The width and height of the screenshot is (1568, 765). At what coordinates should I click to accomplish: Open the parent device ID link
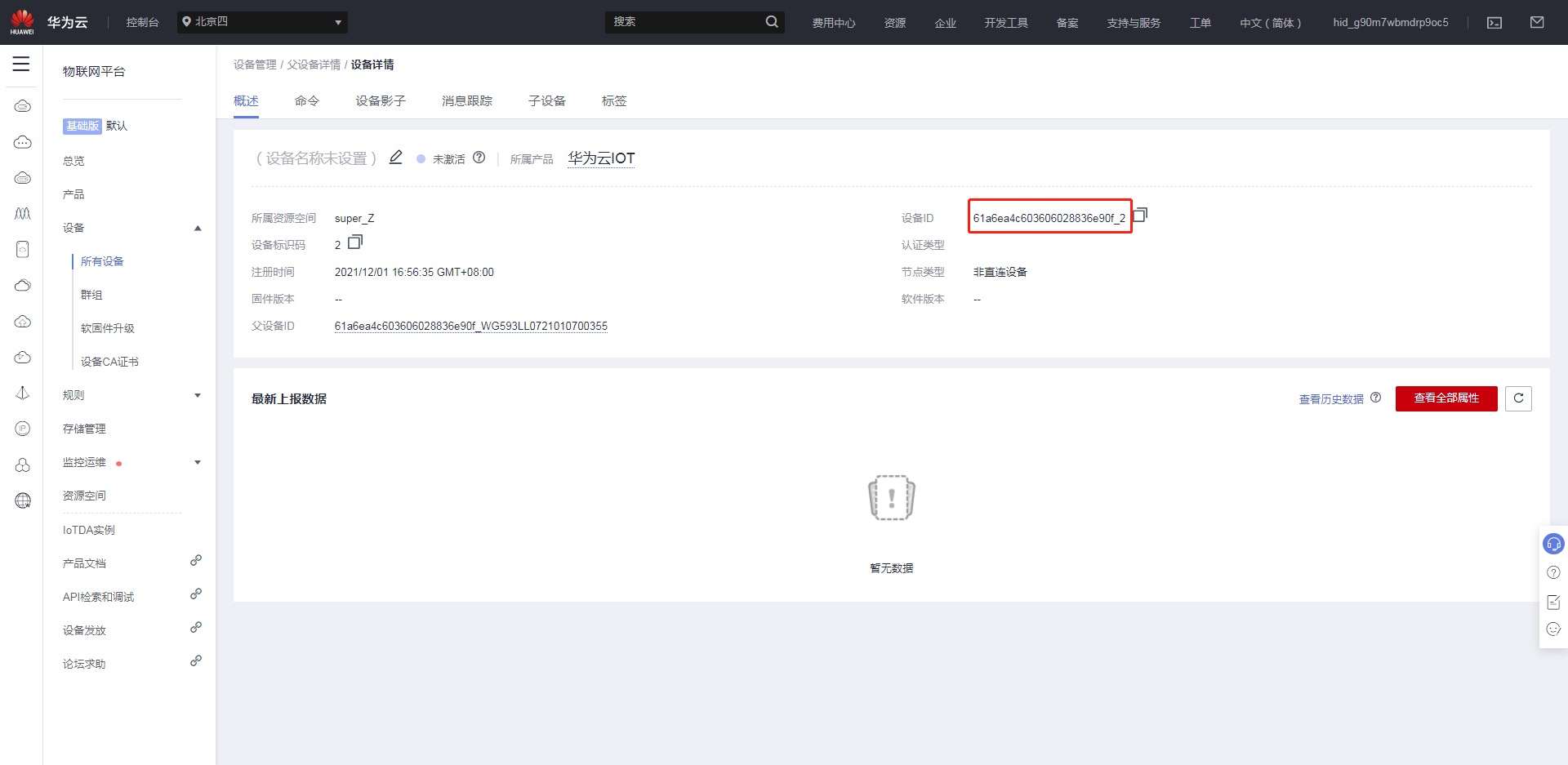point(470,327)
